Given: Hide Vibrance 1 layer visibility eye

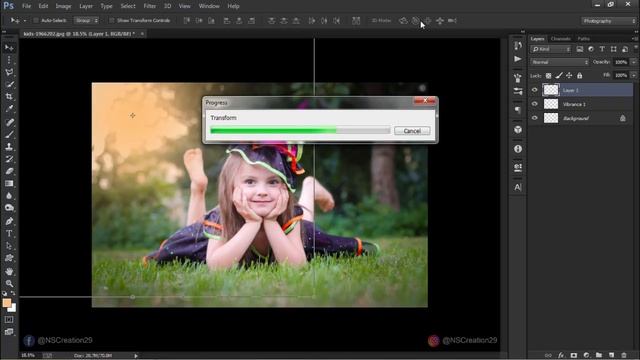Looking at the screenshot, I should [534, 104].
